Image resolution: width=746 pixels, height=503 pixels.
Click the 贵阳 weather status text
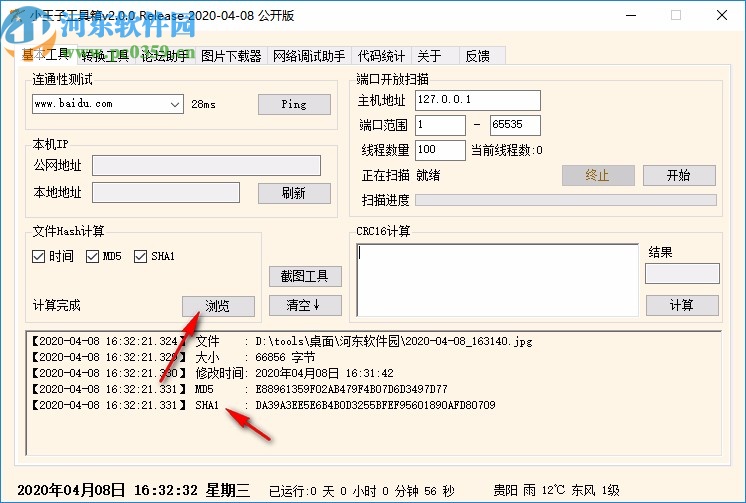556,490
